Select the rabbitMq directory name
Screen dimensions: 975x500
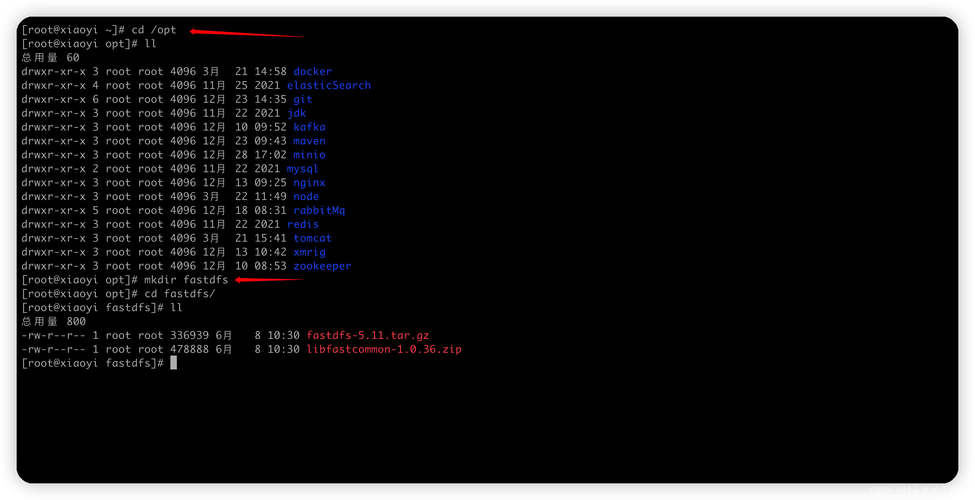[x=319, y=210]
